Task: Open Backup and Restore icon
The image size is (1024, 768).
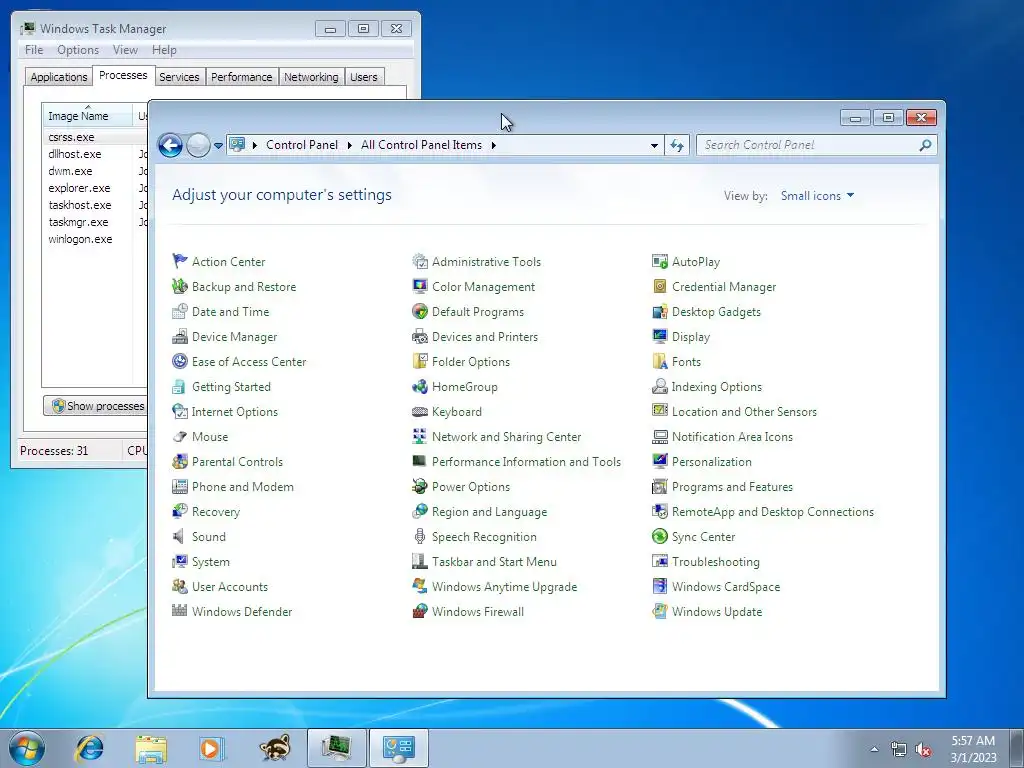Action: (x=180, y=286)
